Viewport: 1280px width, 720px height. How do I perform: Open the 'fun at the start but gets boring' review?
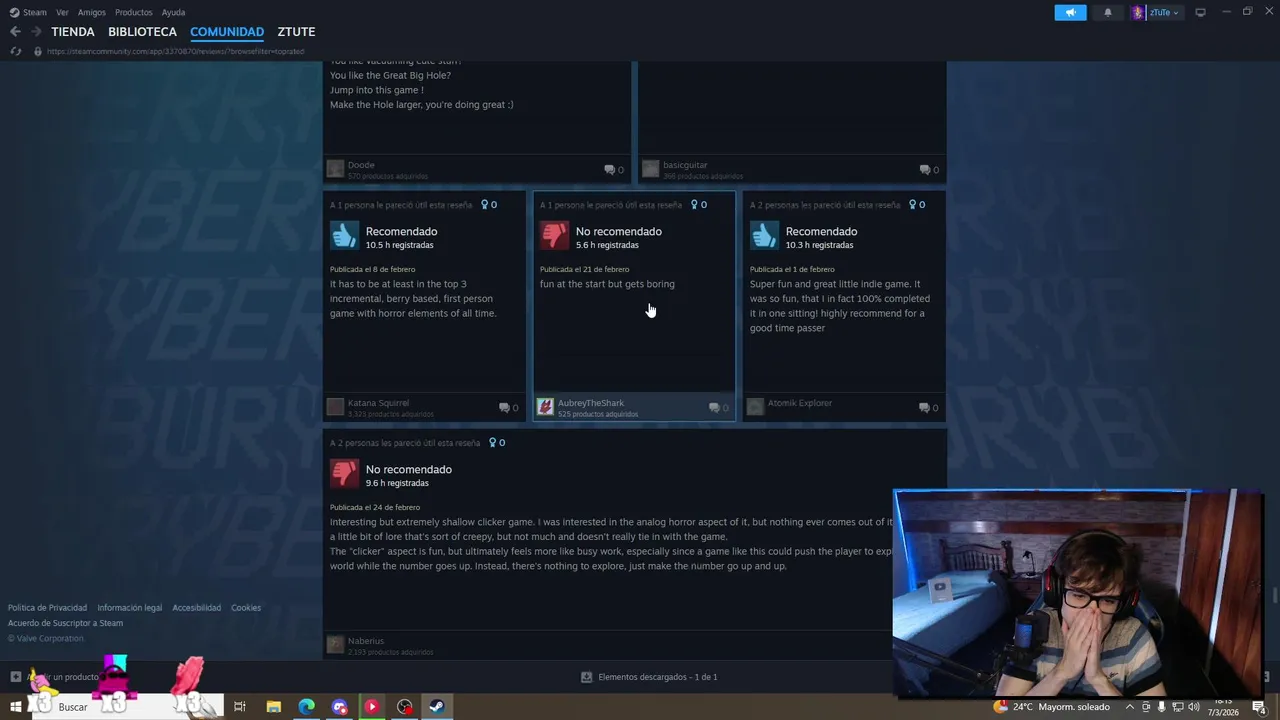[607, 284]
